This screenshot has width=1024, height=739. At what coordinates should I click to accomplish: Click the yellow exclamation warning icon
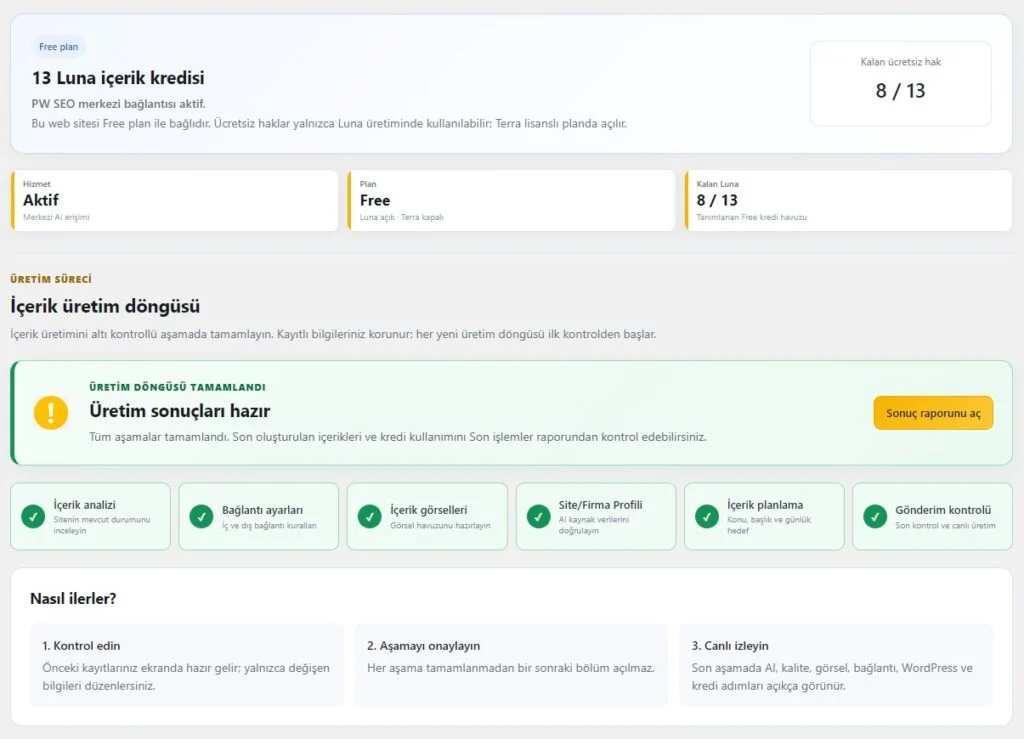tap(51, 413)
